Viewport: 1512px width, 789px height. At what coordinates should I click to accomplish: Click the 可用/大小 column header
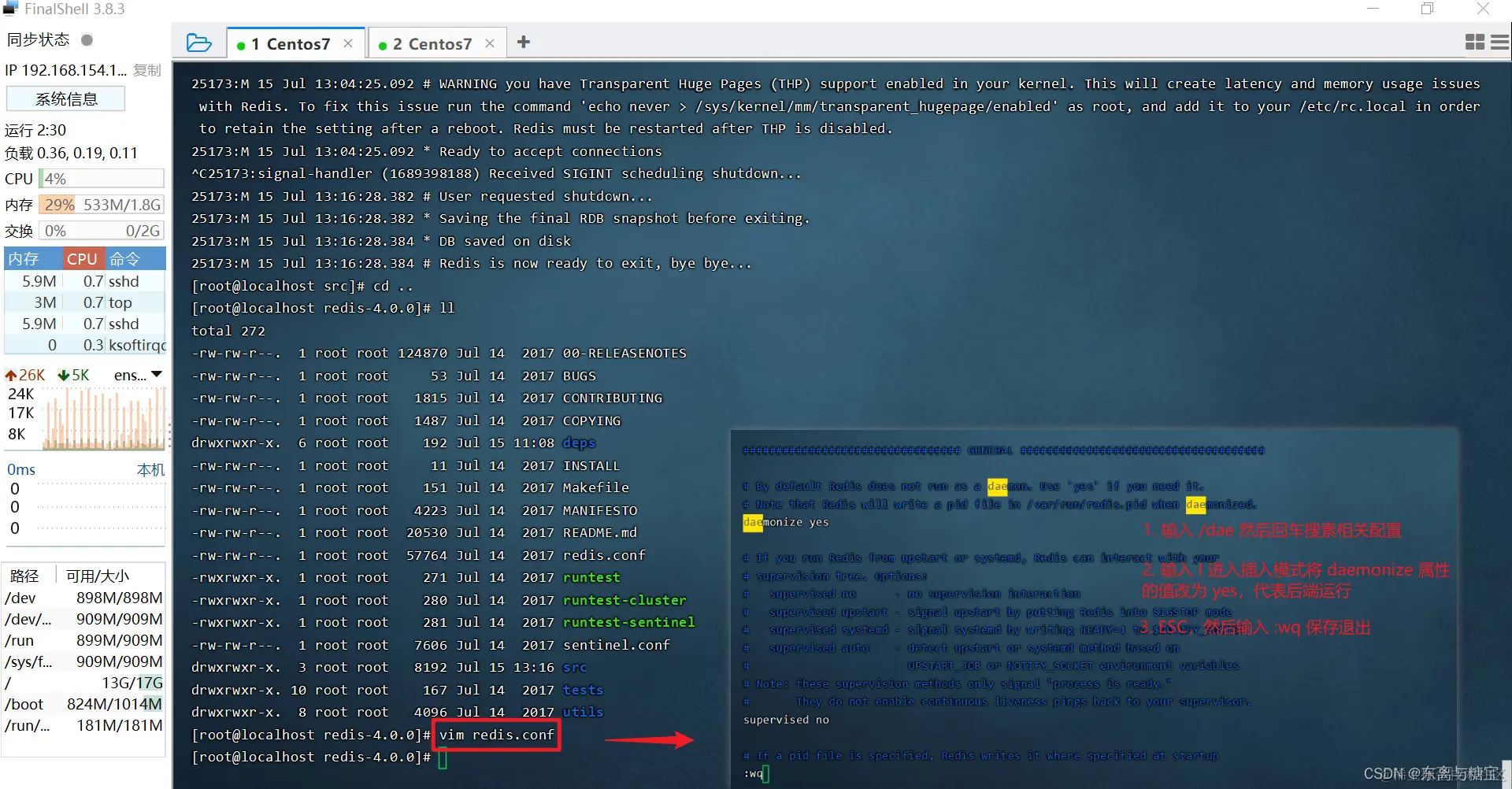pyautogui.click(x=98, y=576)
